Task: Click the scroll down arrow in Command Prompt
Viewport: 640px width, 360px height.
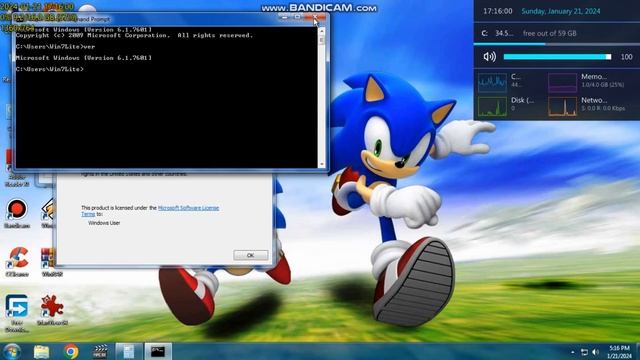Action: pos(322,164)
